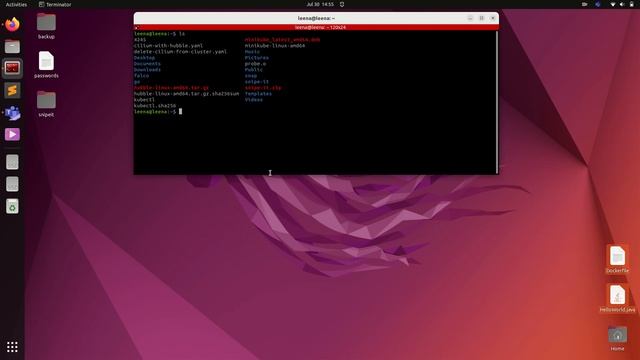The image size is (640, 360).
Task: Click the snap directory name in output
Action: (251, 76)
